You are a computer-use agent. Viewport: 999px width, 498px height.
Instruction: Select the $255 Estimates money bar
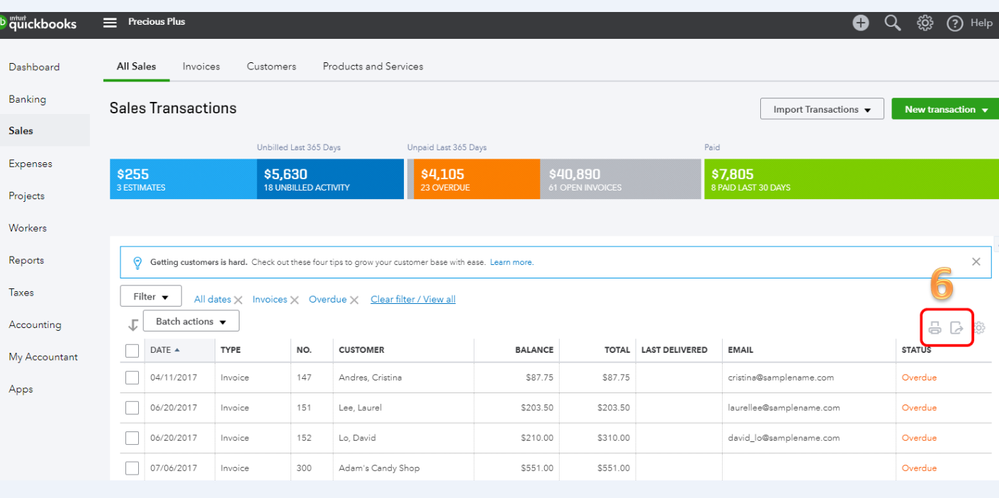click(183, 179)
